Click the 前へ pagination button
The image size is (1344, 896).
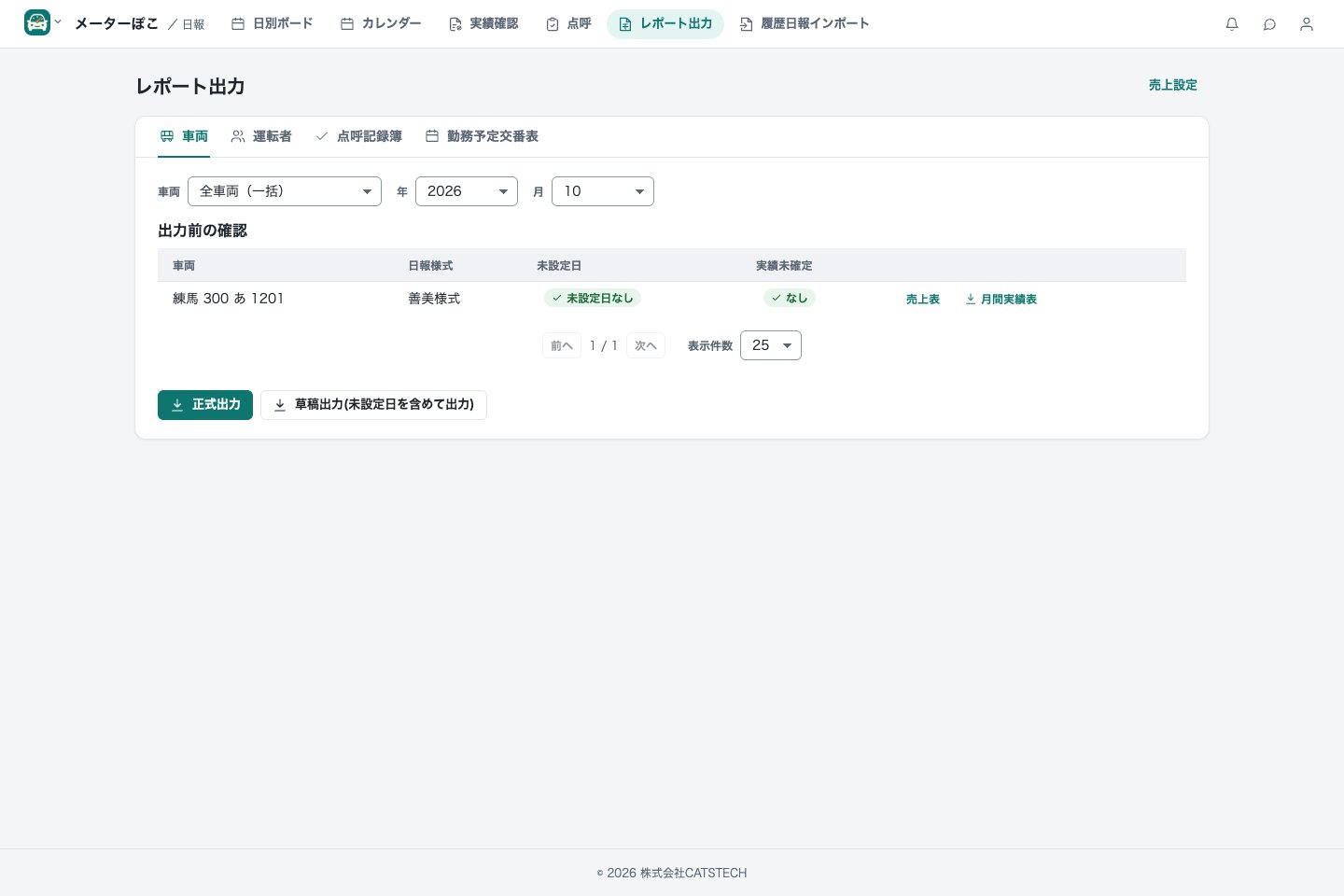[x=562, y=345]
